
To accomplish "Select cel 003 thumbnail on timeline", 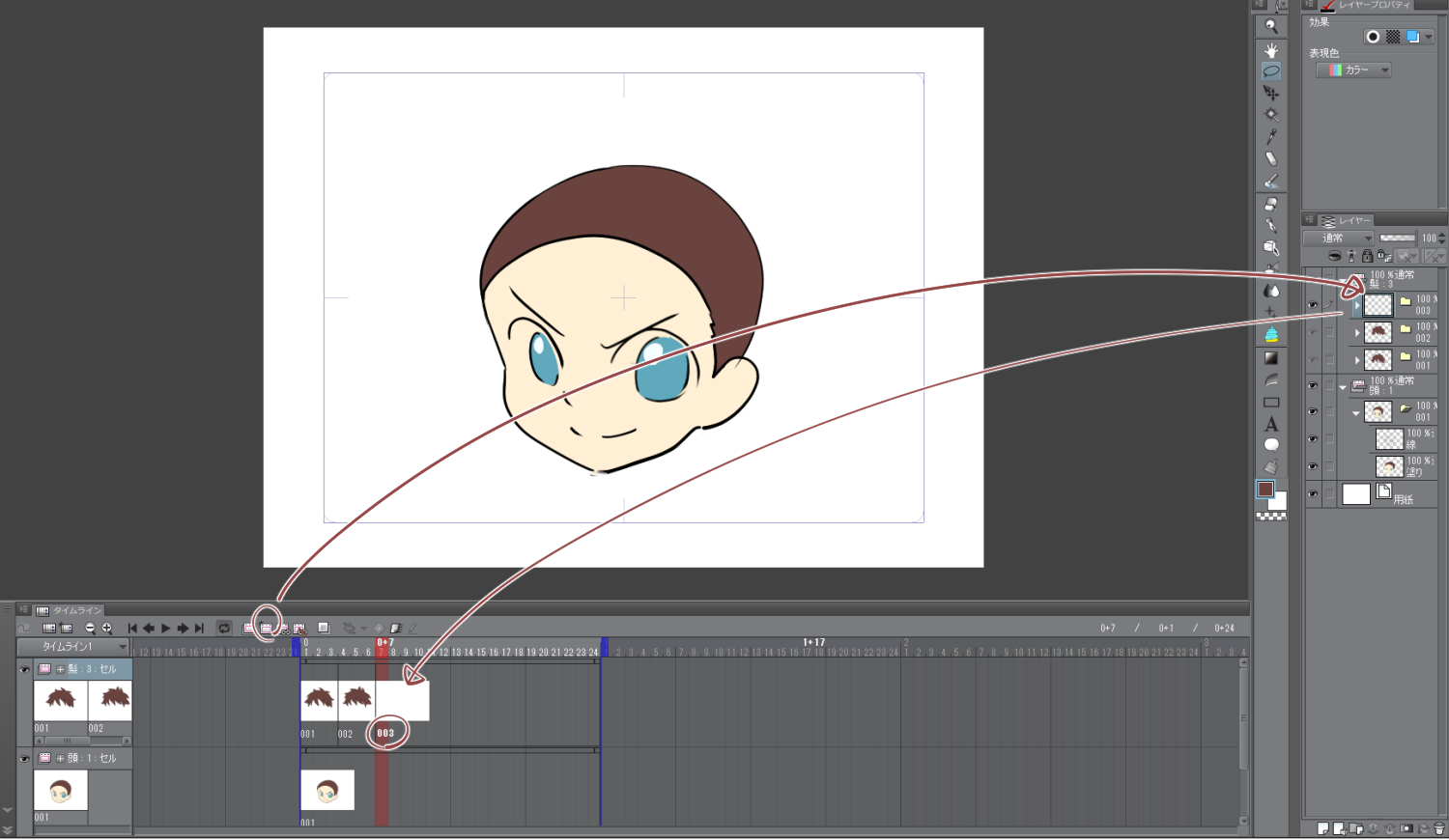I will 402,700.
